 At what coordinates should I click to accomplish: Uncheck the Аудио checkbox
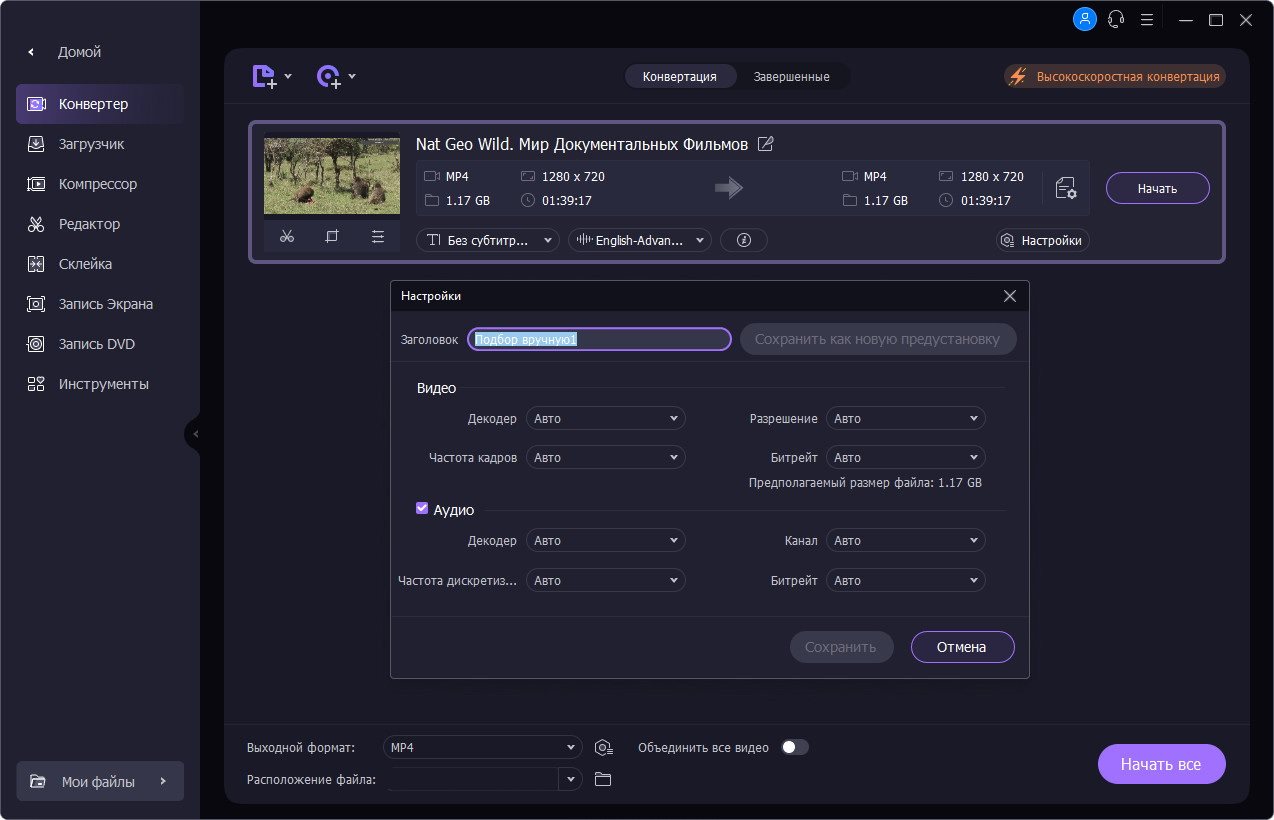tap(422, 508)
